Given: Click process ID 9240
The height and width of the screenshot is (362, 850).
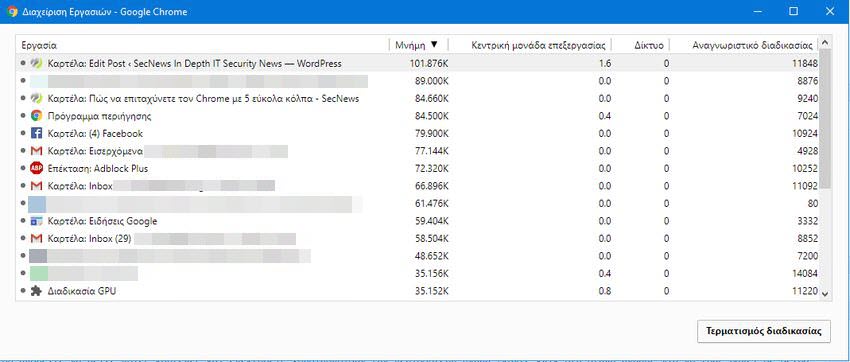Looking at the screenshot, I should [x=807, y=99].
